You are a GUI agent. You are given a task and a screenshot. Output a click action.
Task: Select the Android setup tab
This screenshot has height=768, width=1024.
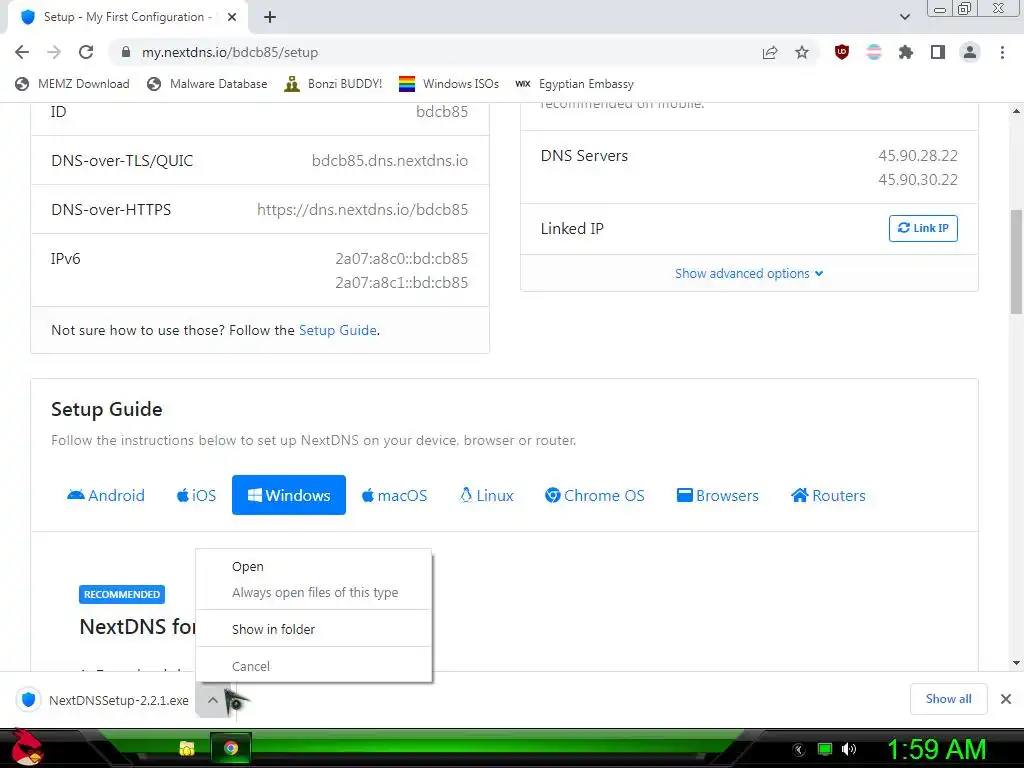[106, 495]
